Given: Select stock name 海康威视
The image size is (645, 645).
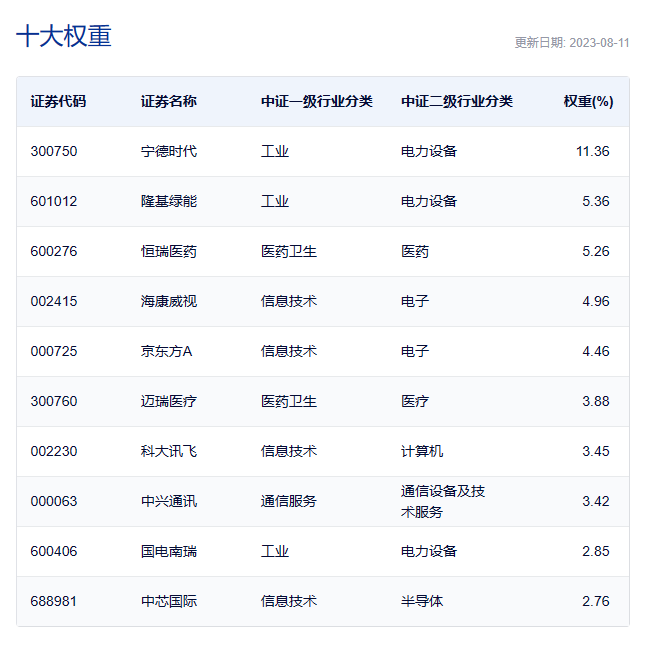Looking at the screenshot, I should [169, 302].
